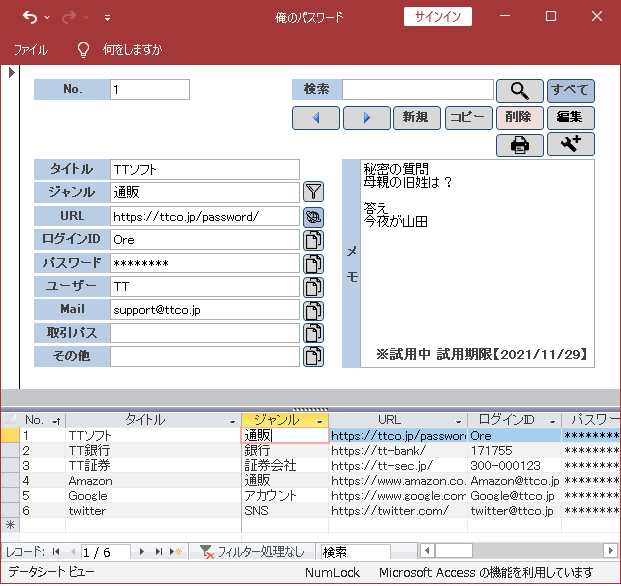
Task: Copy Mail with its clipboard icon
Action: tap(313, 310)
